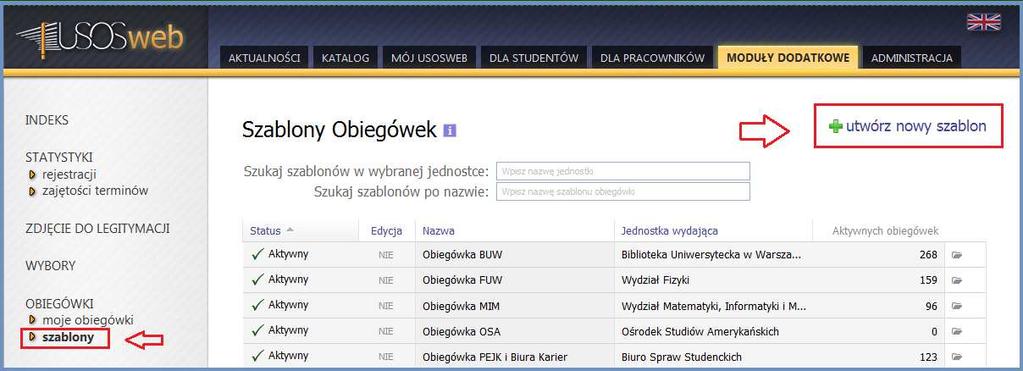Click the green plus icon for new template
This screenshot has width=1023, height=371.
pyautogui.click(x=835, y=126)
